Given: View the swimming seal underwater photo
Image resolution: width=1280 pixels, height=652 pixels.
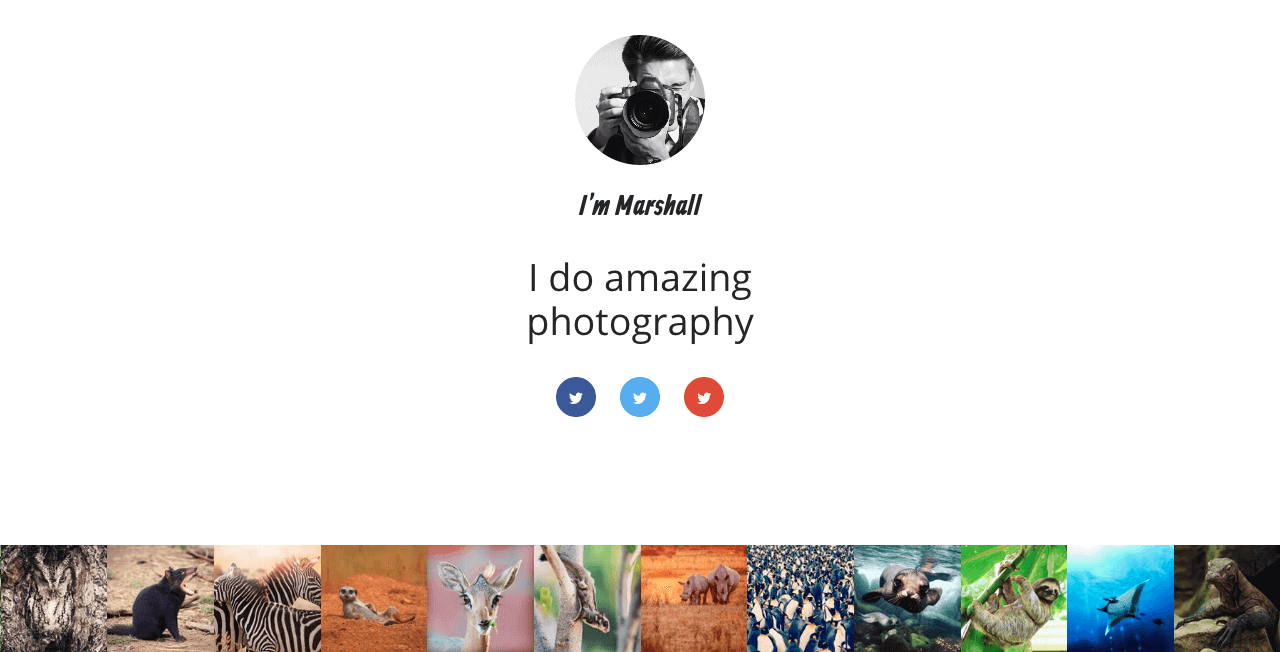Looking at the screenshot, I should tap(907, 598).
